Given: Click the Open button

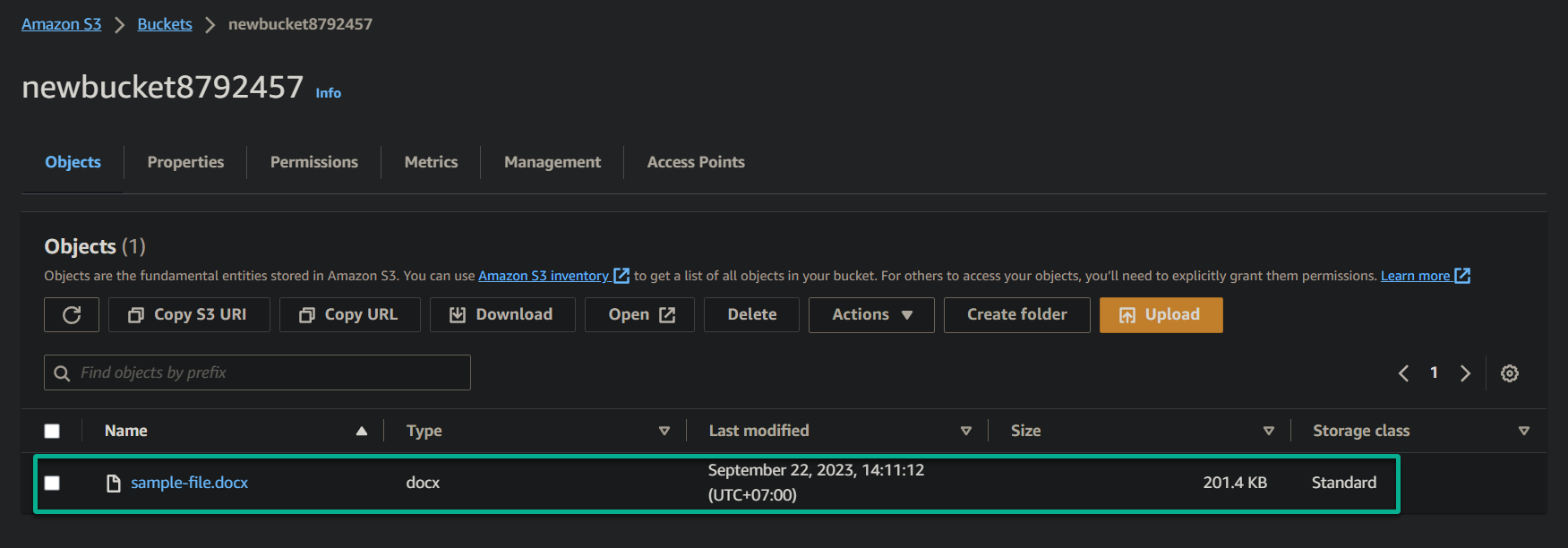Looking at the screenshot, I should coord(639,314).
